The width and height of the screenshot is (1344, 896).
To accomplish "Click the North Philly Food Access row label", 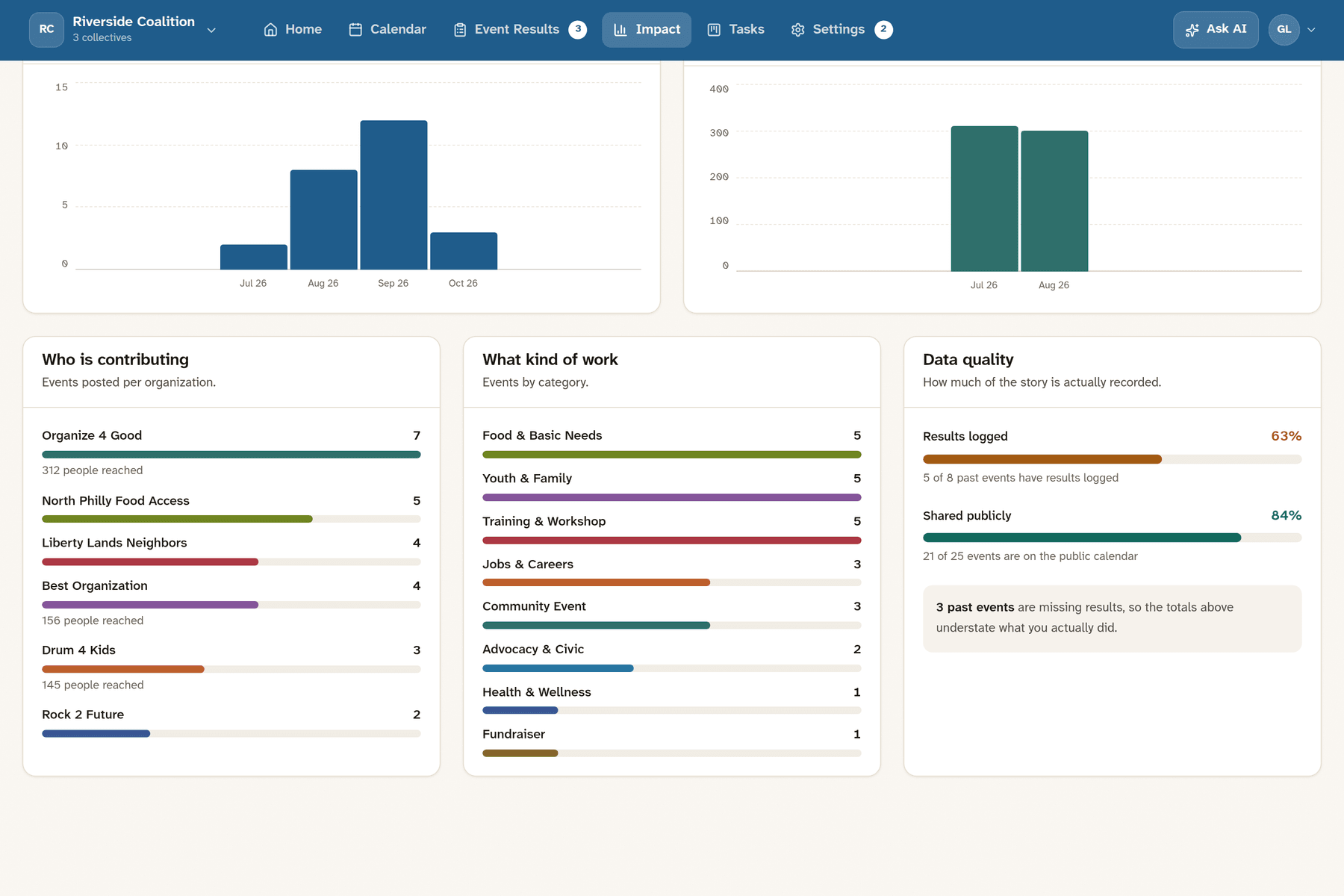I will (116, 500).
